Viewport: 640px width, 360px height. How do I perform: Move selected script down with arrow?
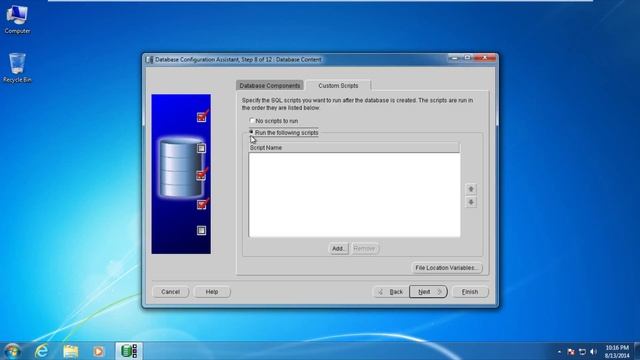[x=471, y=202]
